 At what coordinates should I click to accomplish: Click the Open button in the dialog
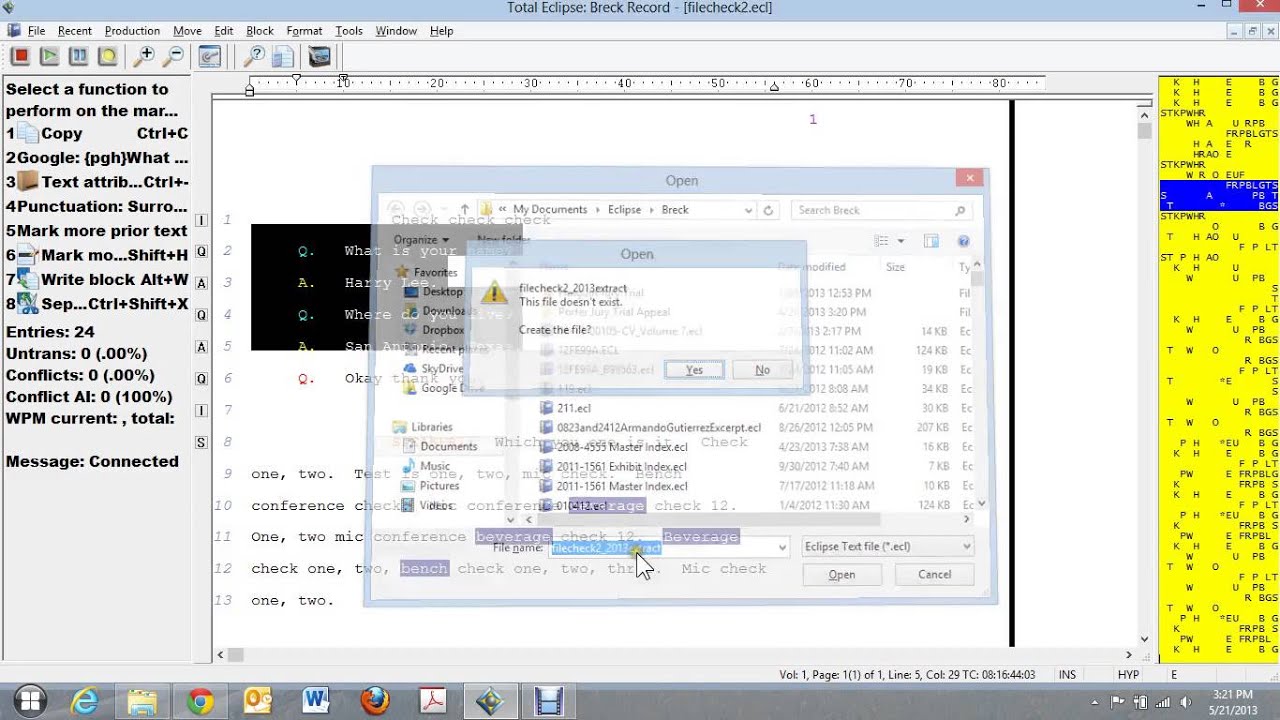point(842,574)
